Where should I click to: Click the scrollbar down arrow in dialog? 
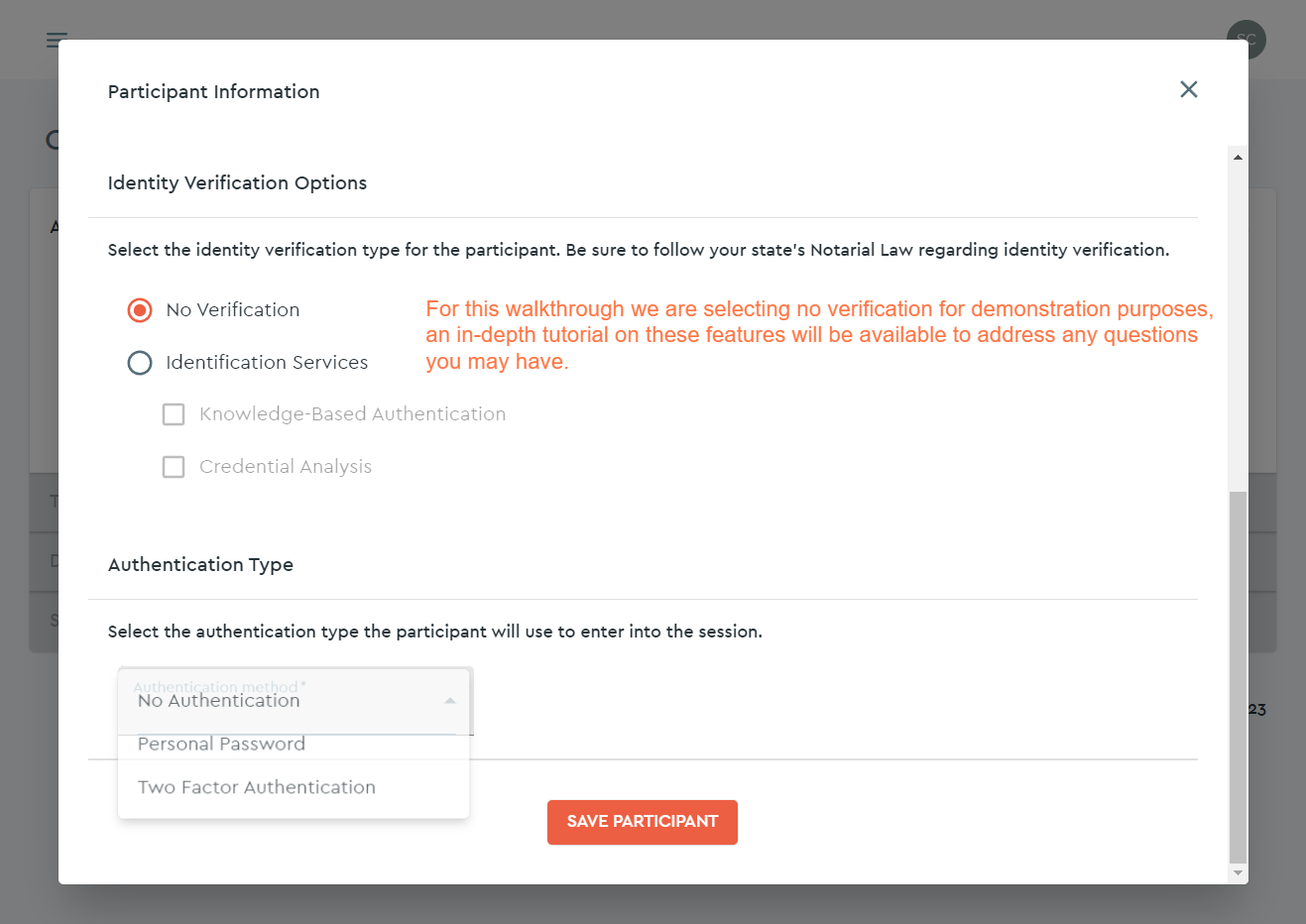[x=1238, y=873]
